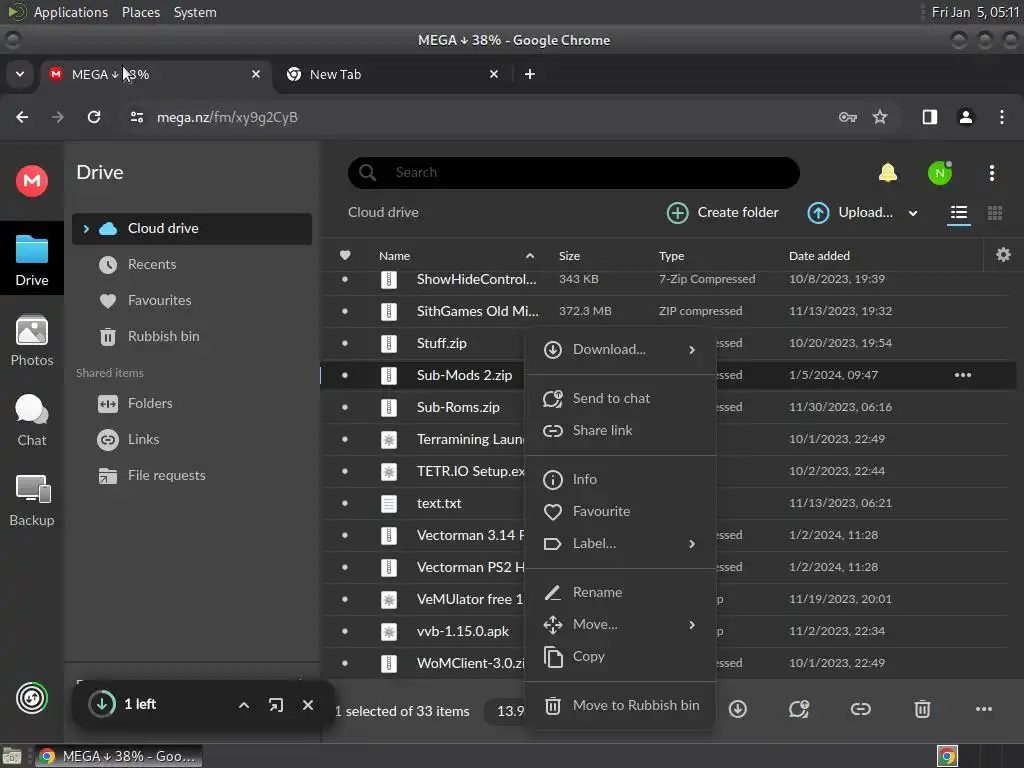Open notifications bell
This screenshot has height=768, width=1024.
[888, 173]
